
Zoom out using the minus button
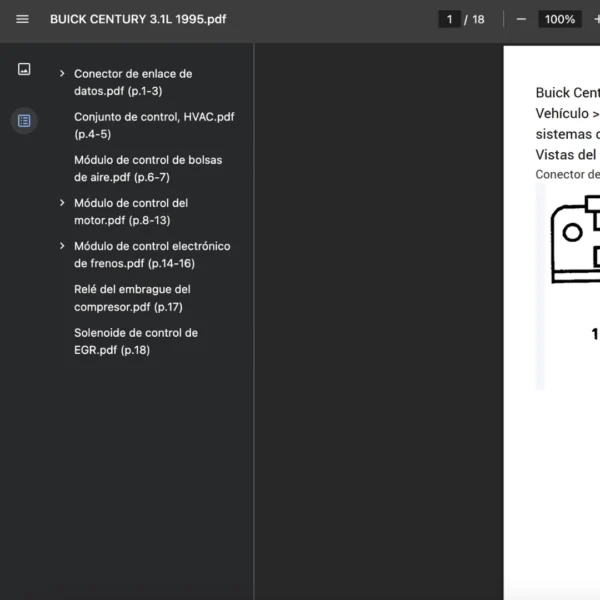coord(521,19)
